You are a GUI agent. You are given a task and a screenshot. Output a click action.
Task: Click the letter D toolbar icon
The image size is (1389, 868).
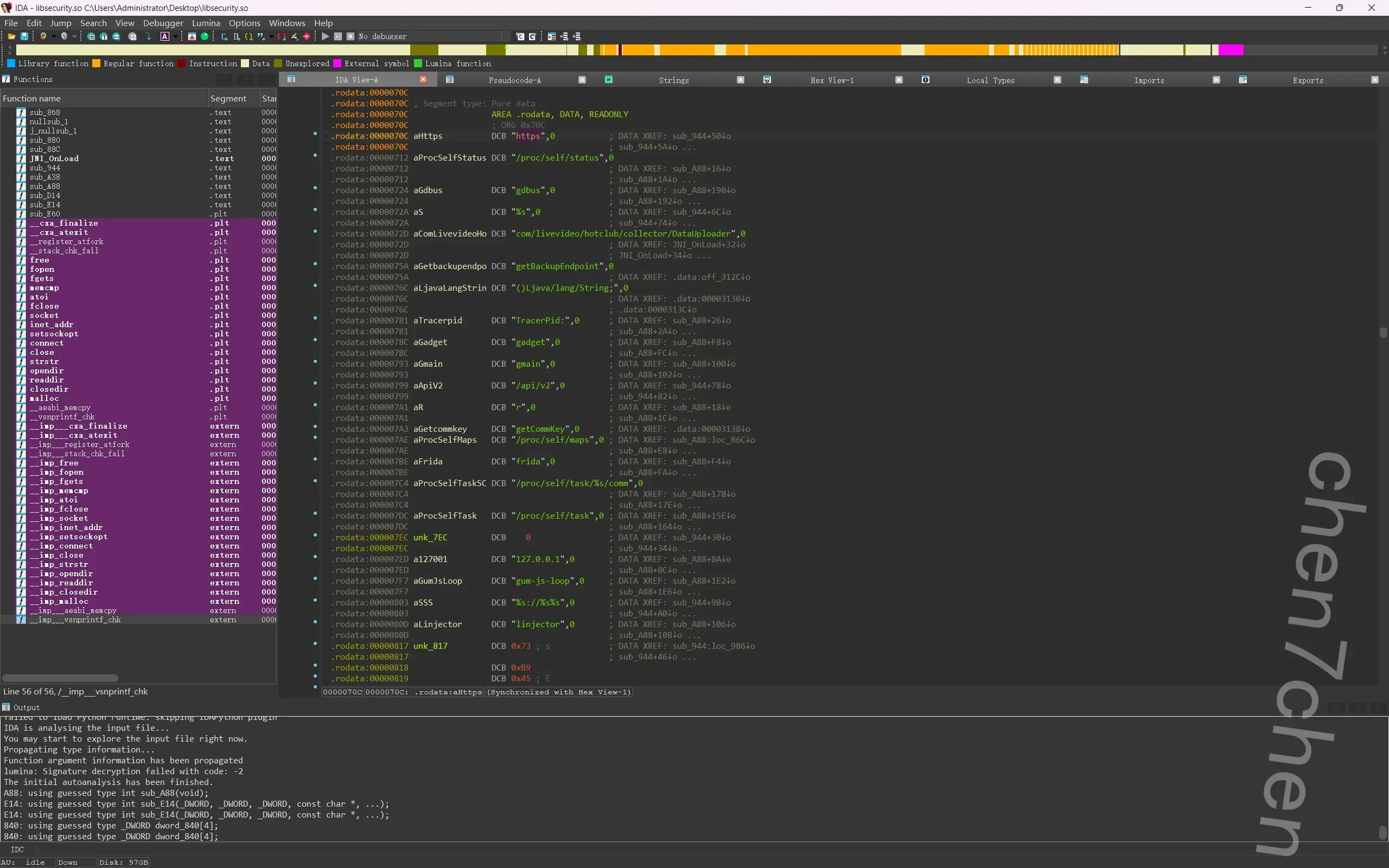(236, 36)
